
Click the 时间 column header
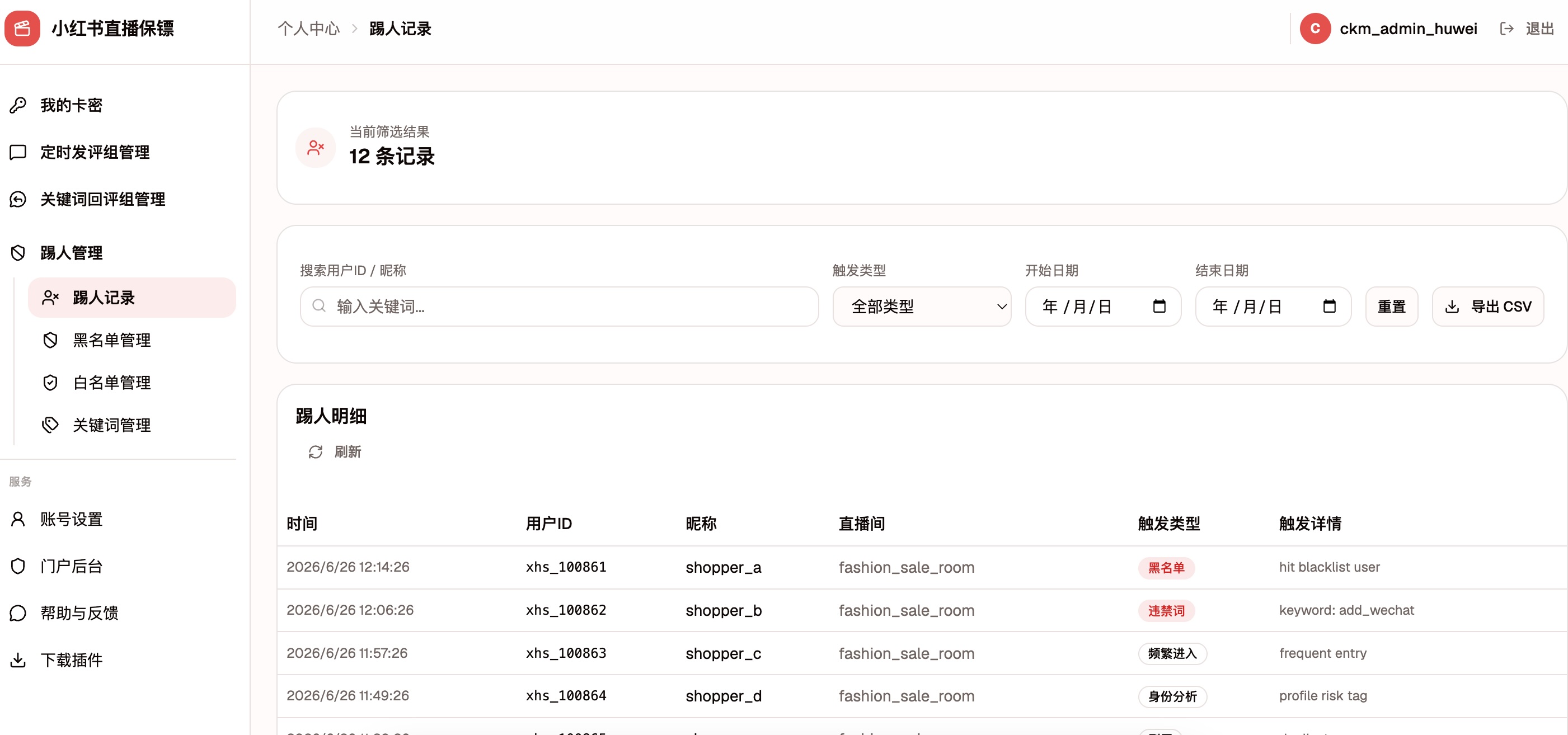coord(302,523)
